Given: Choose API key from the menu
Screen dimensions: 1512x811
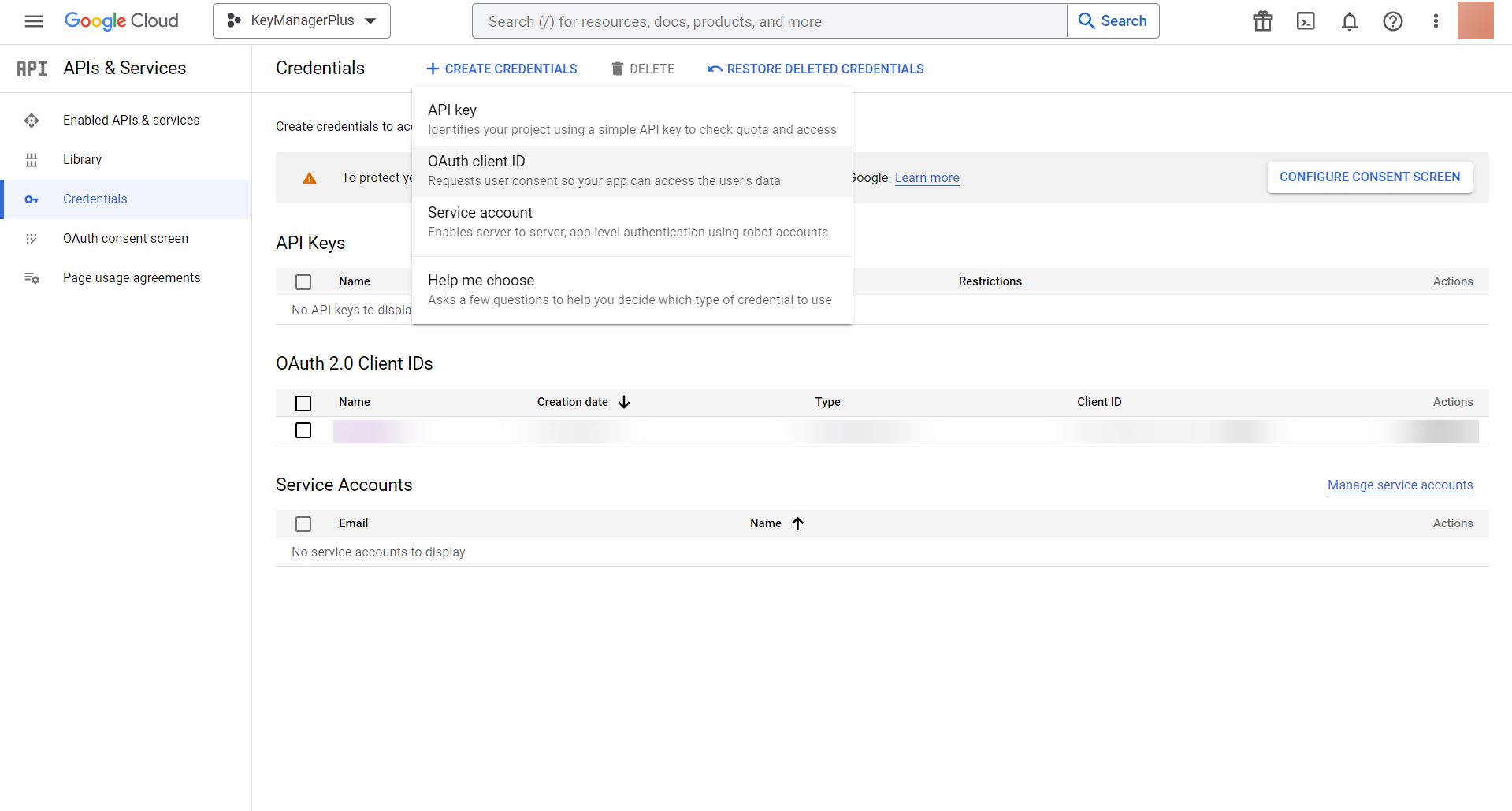Looking at the screenshot, I should click(632, 120).
